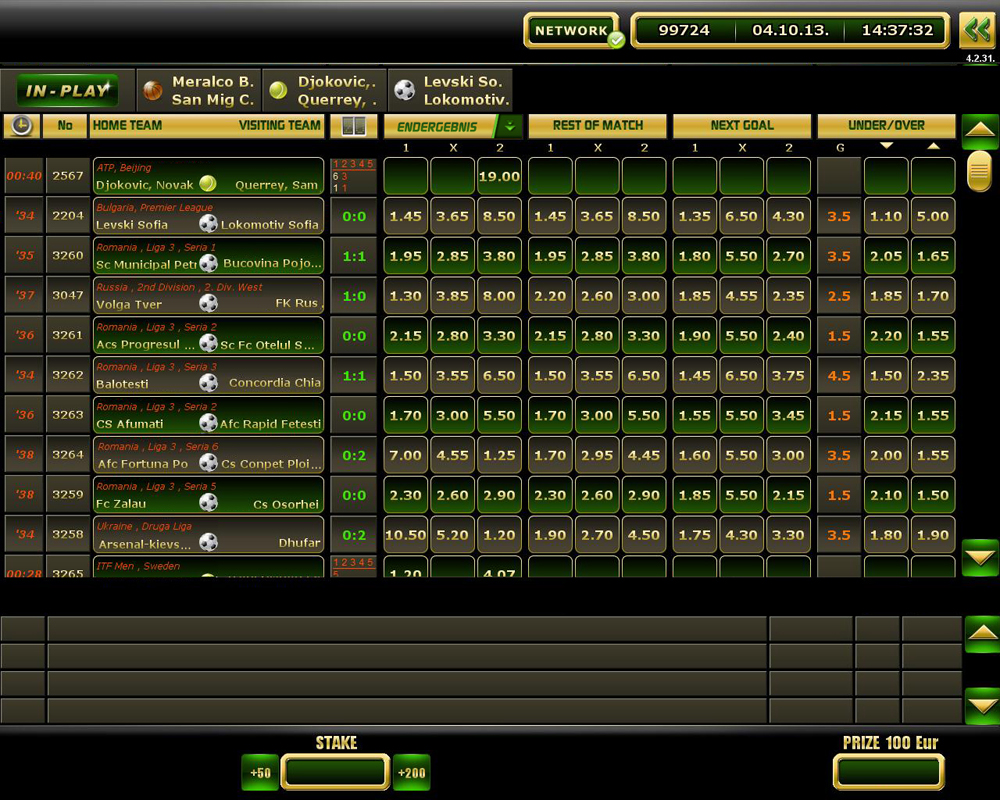Click the 99724 terminal number display
This screenshot has width=1000, height=800.
coord(684,30)
